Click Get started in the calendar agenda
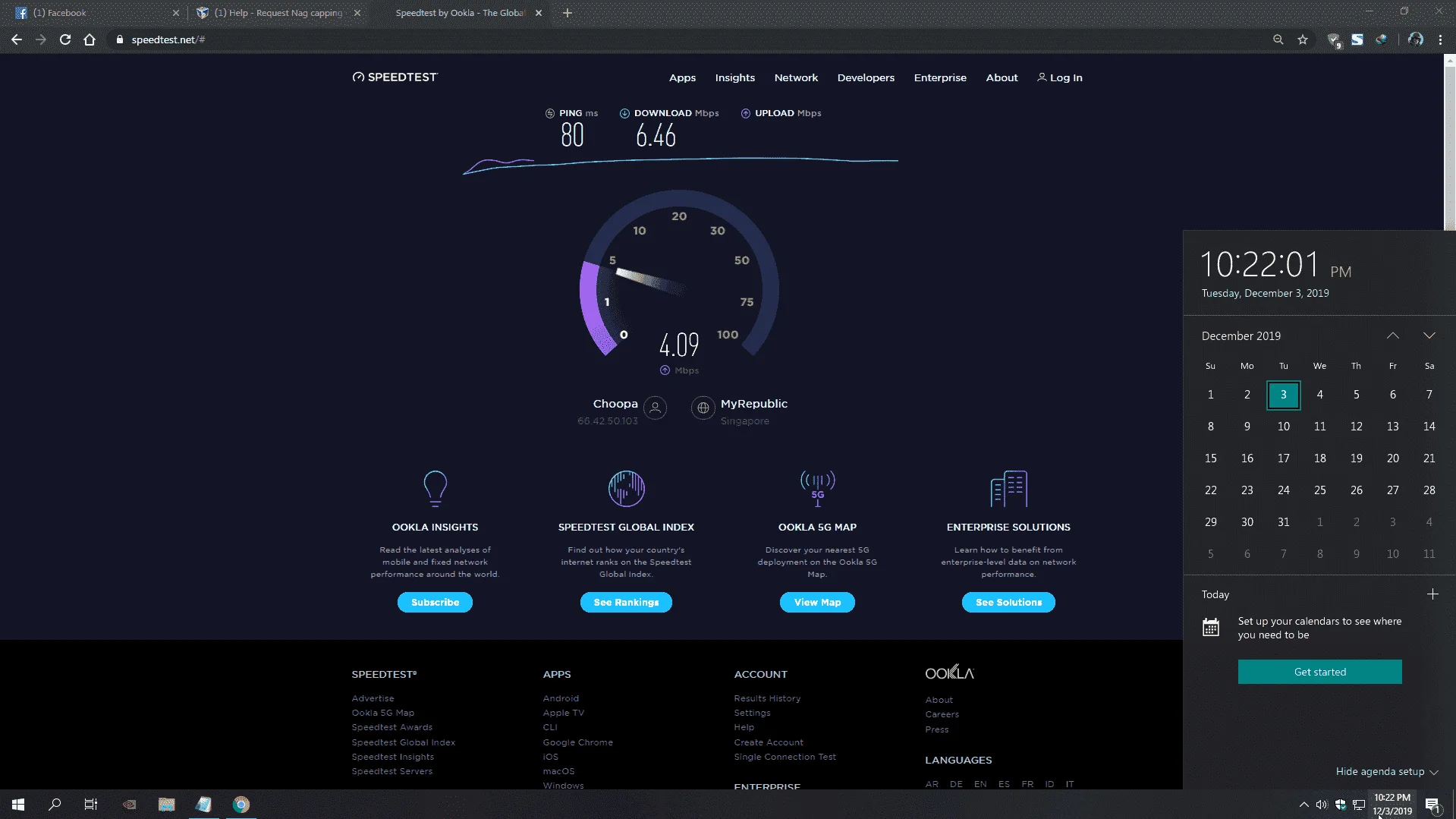 tap(1319, 672)
